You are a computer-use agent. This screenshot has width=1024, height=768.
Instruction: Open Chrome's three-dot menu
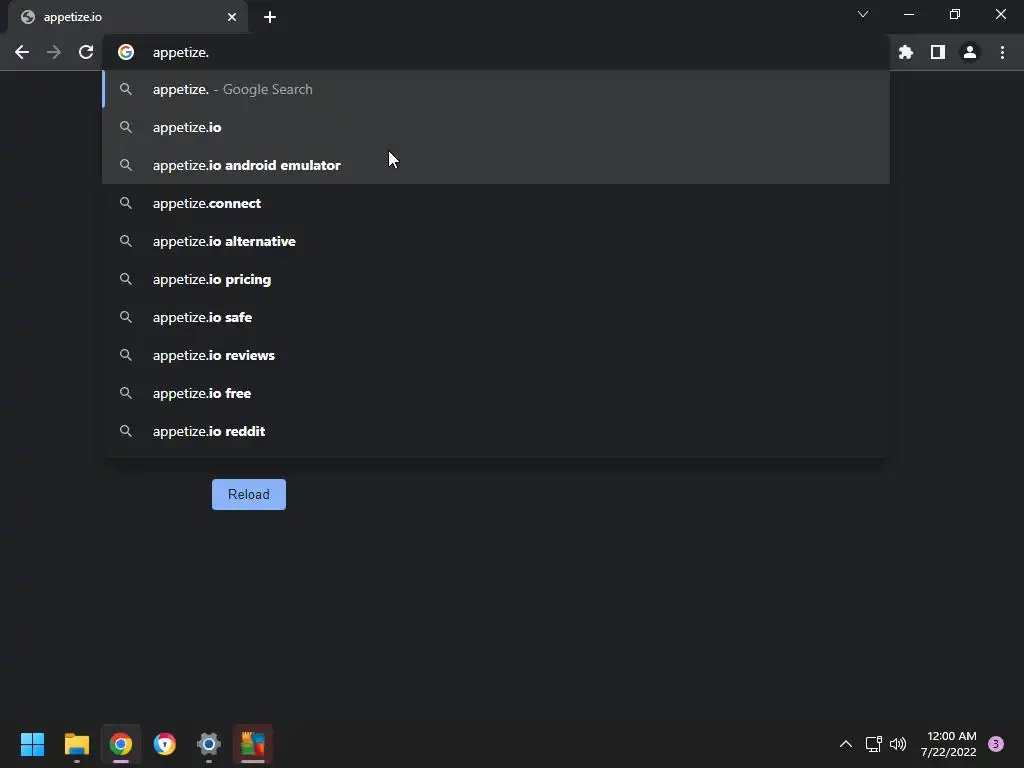click(1002, 52)
